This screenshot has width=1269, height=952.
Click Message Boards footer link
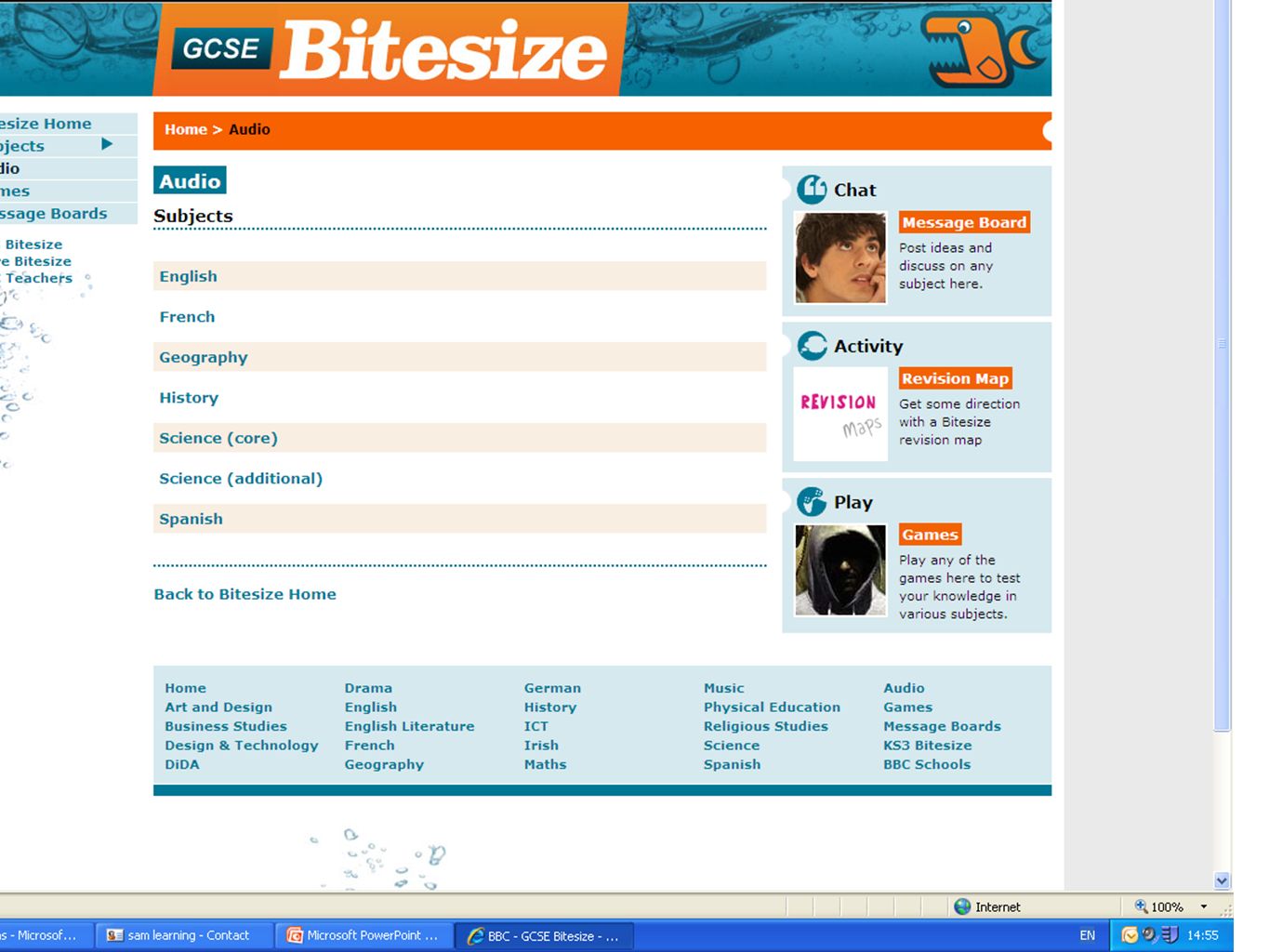coord(942,726)
